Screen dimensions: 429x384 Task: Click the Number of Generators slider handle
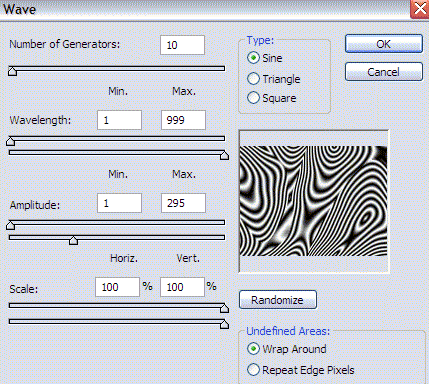coord(12,71)
